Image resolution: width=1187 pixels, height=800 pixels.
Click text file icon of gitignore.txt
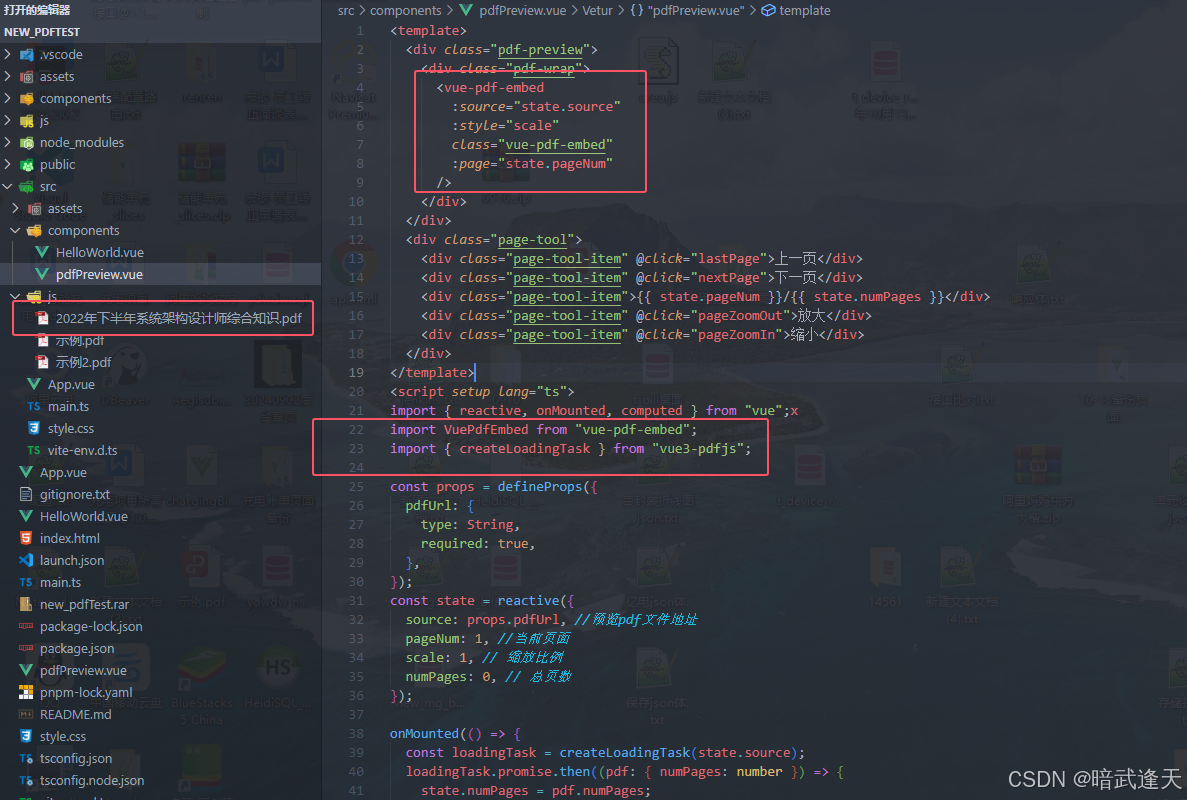26,494
